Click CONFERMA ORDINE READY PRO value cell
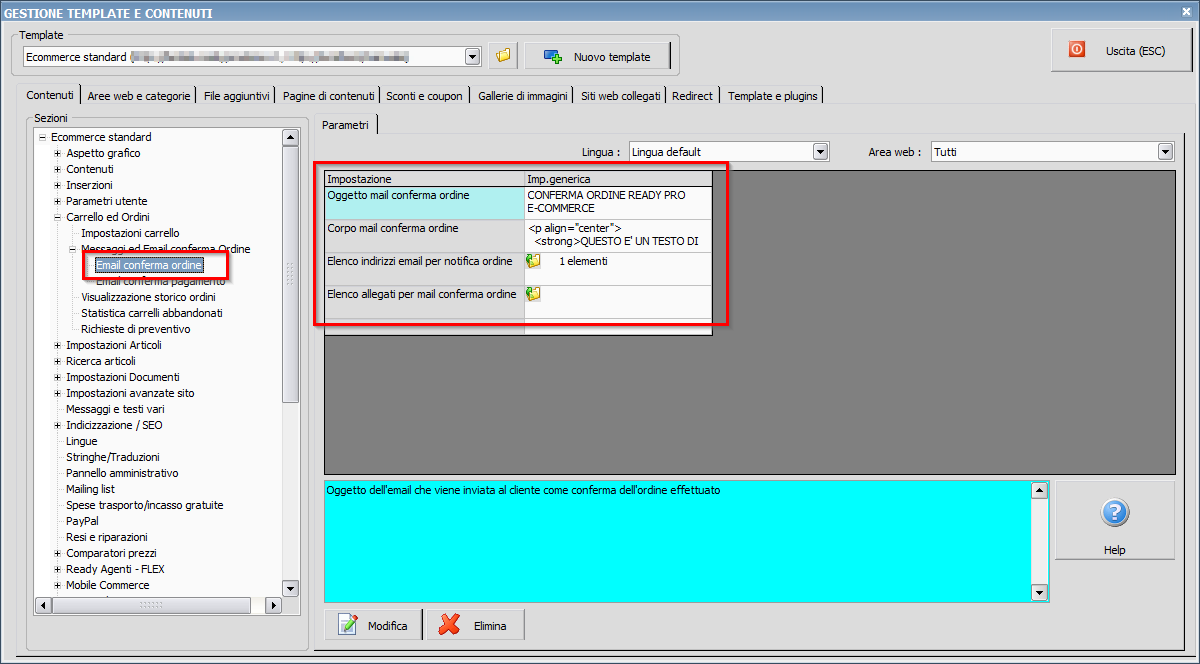This screenshot has height=664, width=1200. (x=618, y=203)
